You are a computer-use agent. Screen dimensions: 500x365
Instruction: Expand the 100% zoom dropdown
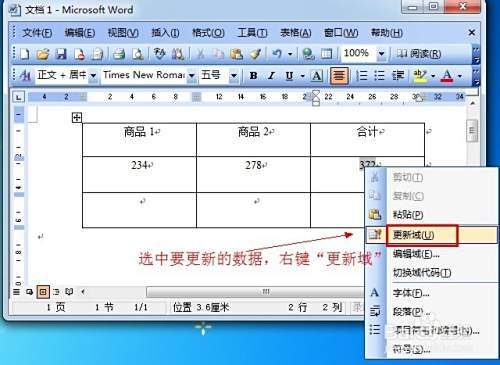381,54
